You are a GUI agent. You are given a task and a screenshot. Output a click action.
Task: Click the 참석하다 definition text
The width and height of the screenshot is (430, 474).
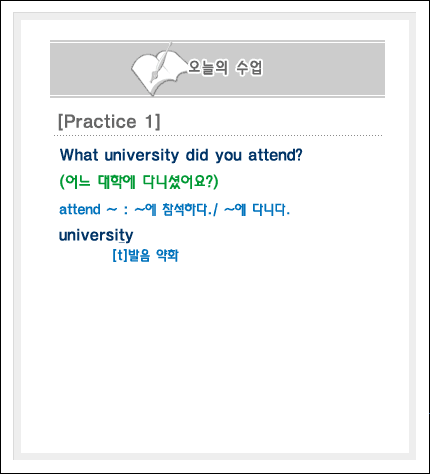pos(185,210)
